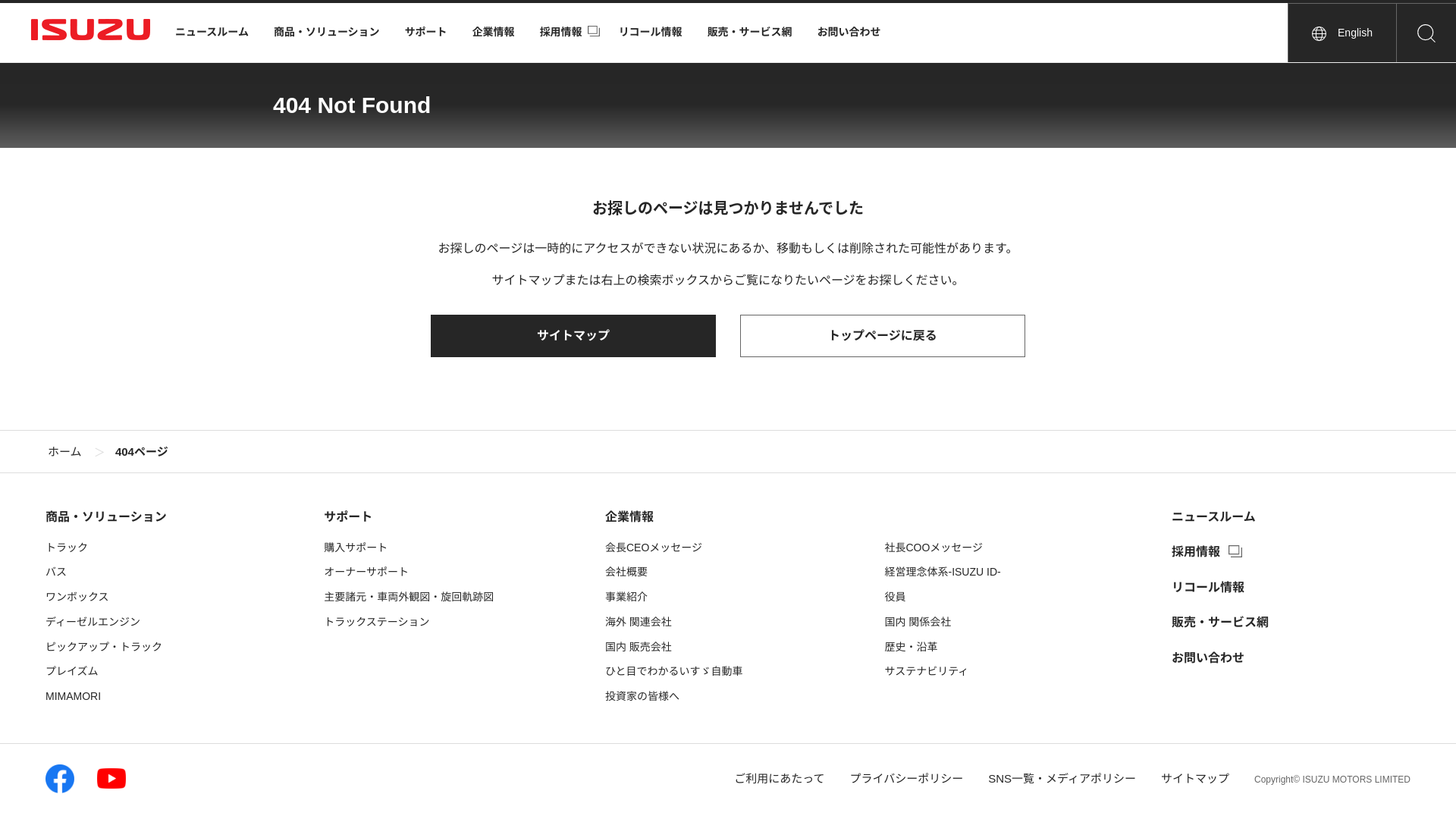This screenshot has width=1456, height=819.
Task: Open サイトマップ link in bottom bar
Action: click(1195, 779)
